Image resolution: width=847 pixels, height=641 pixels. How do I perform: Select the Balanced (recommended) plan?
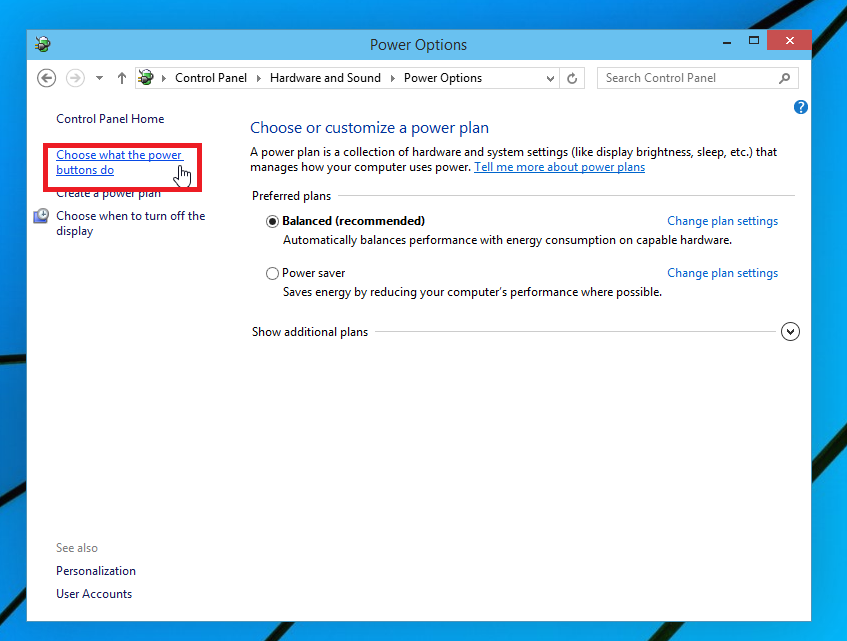(272, 221)
